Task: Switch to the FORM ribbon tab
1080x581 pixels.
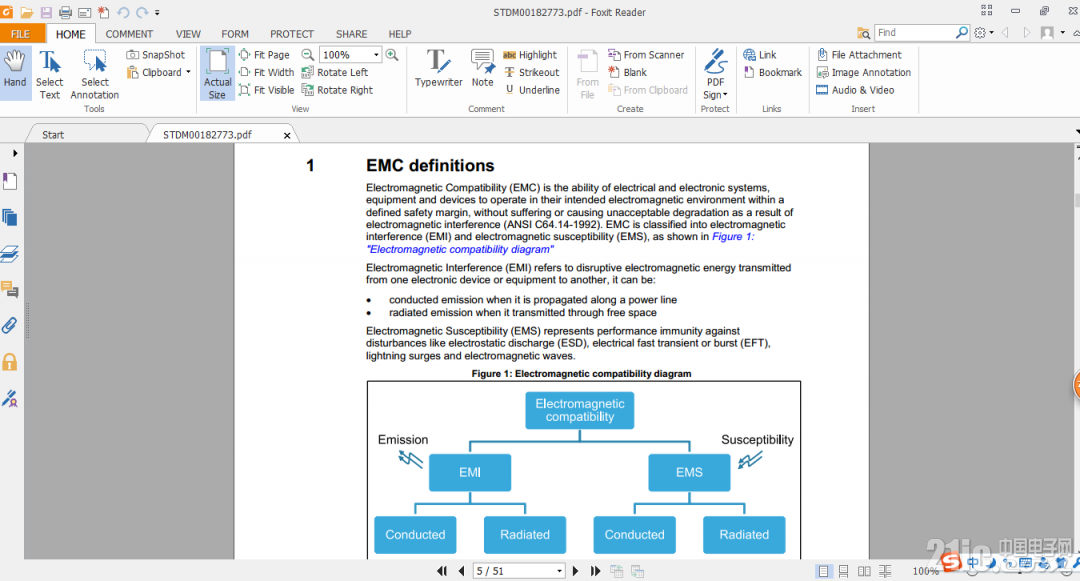Action: [235, 34]
